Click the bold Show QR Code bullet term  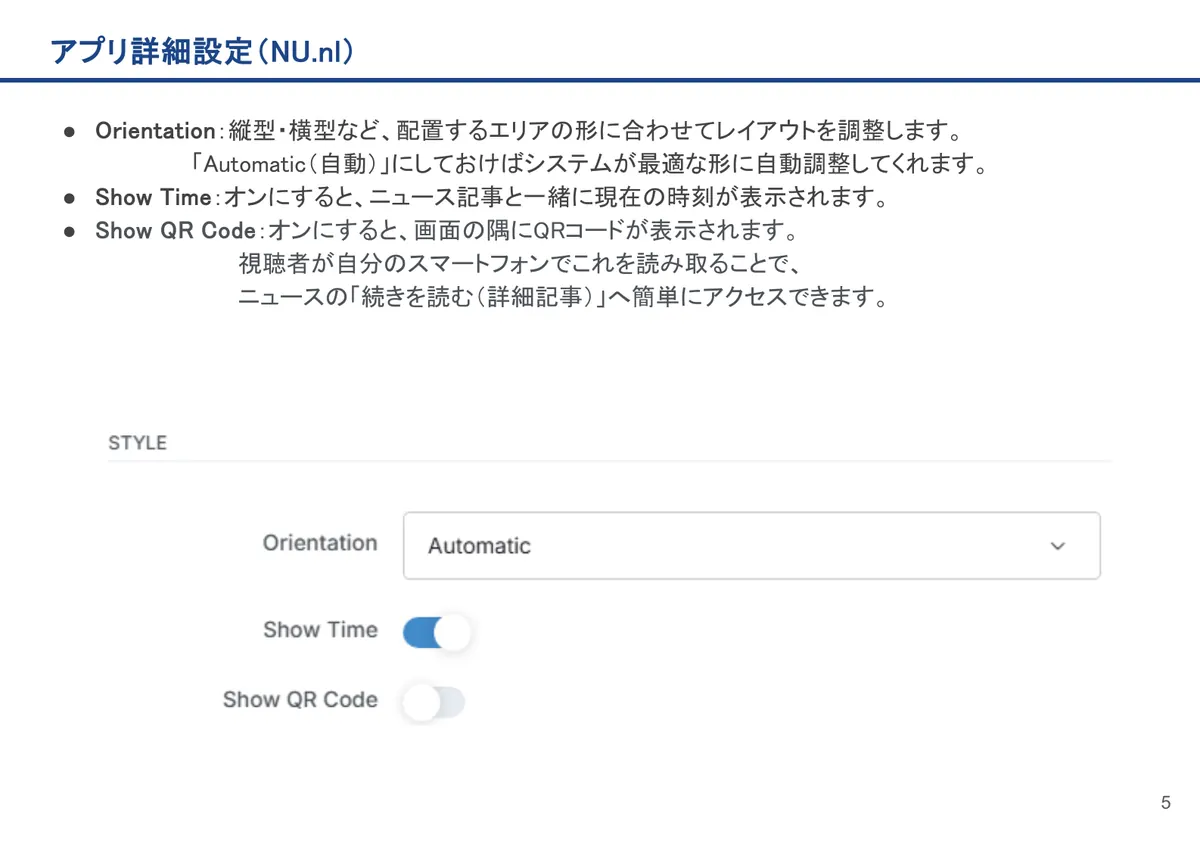pos(175,231)
